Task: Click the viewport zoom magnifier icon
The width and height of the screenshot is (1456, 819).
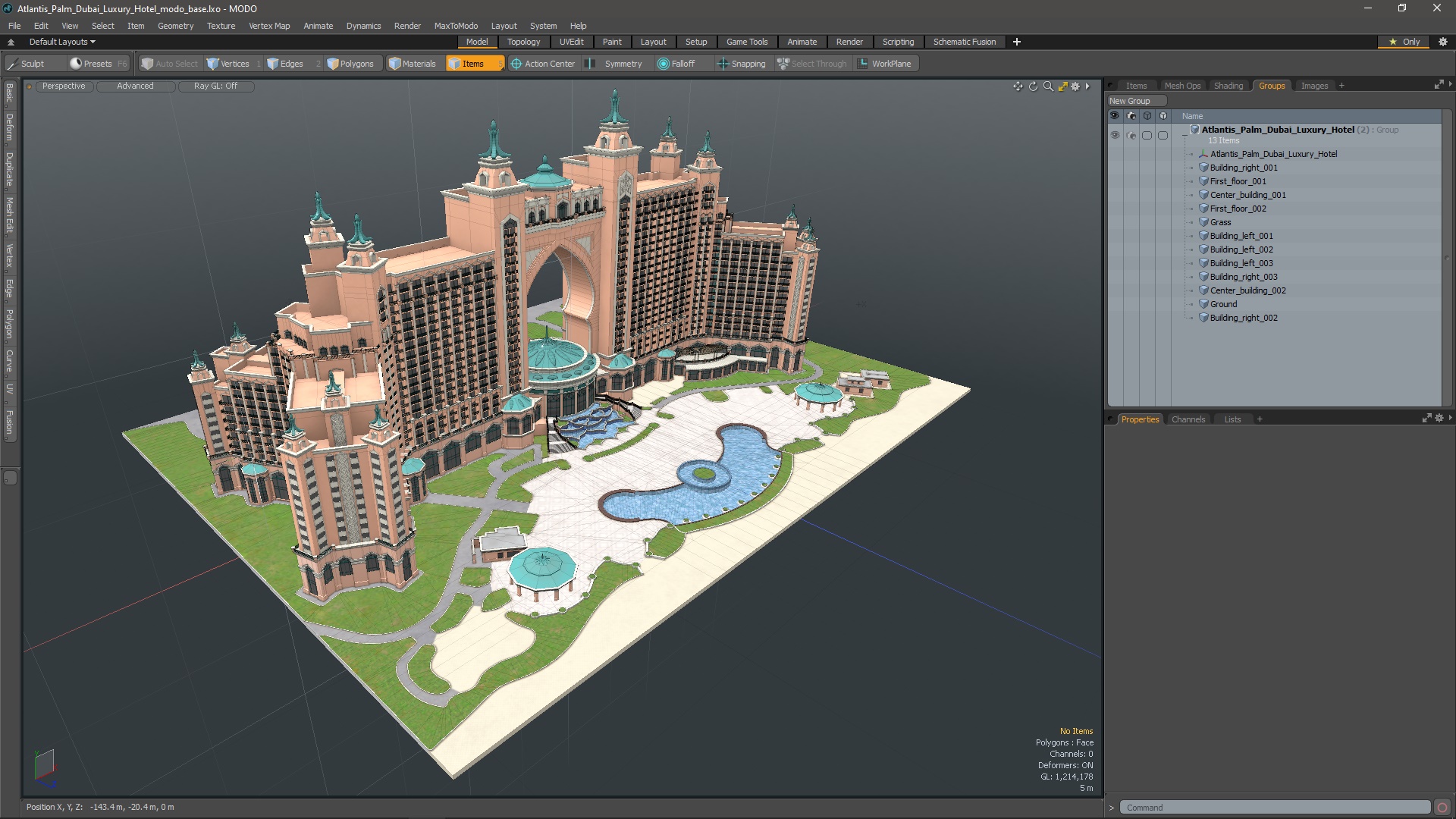Action: 1048,86
